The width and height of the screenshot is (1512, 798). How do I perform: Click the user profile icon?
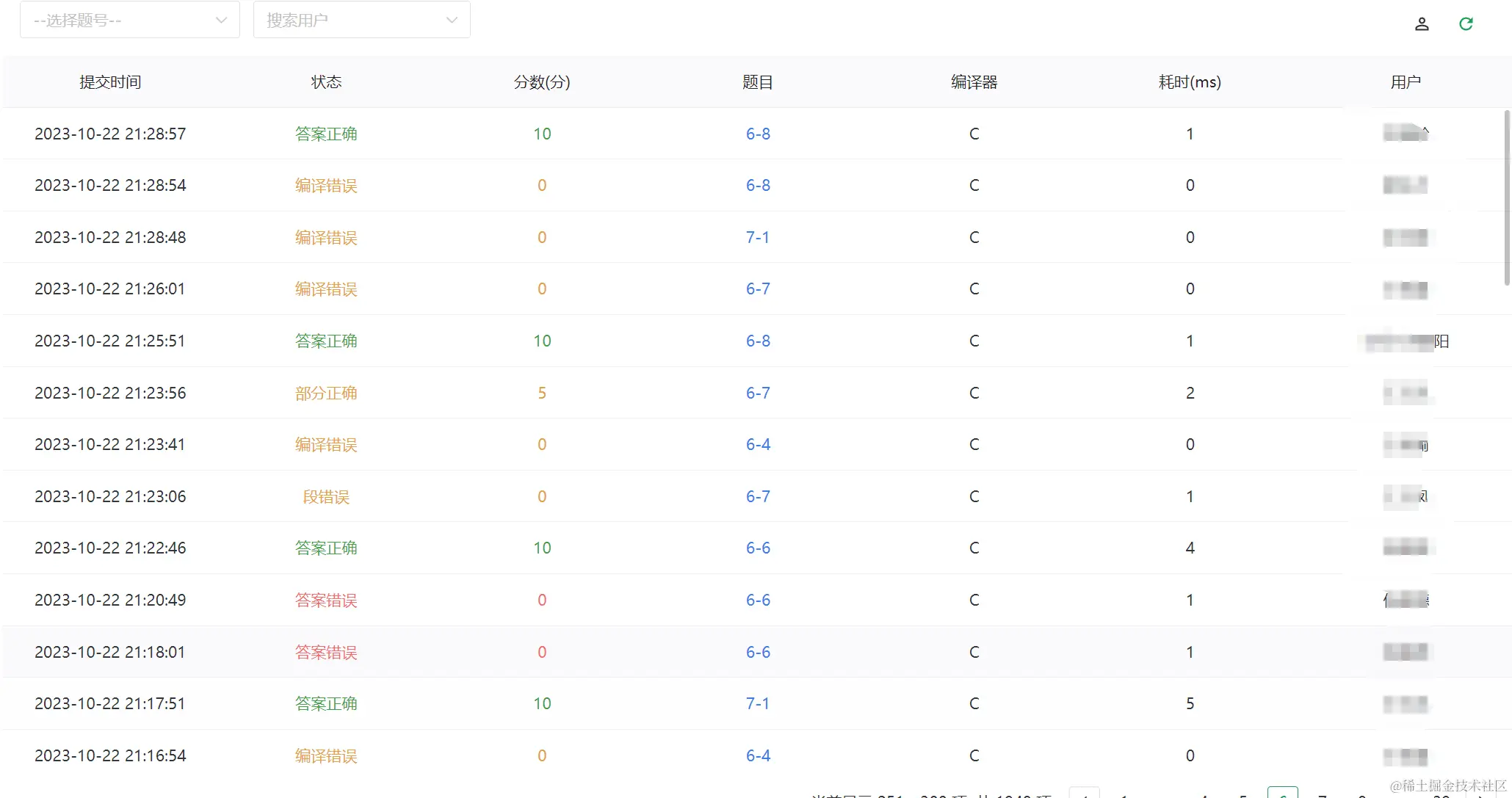click(x=1422, y=24)
